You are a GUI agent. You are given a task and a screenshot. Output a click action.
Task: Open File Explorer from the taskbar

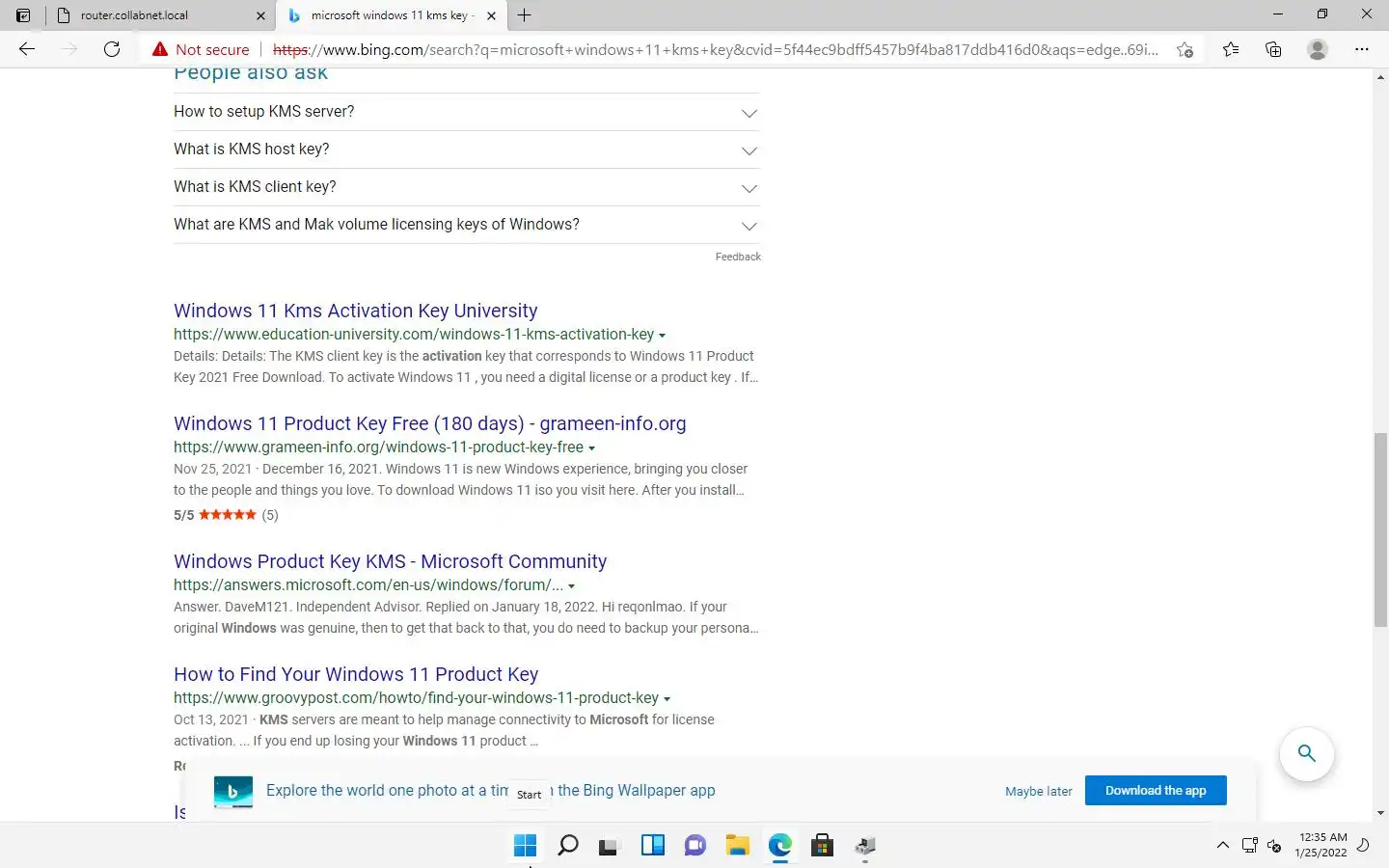(x=738, y=846)
